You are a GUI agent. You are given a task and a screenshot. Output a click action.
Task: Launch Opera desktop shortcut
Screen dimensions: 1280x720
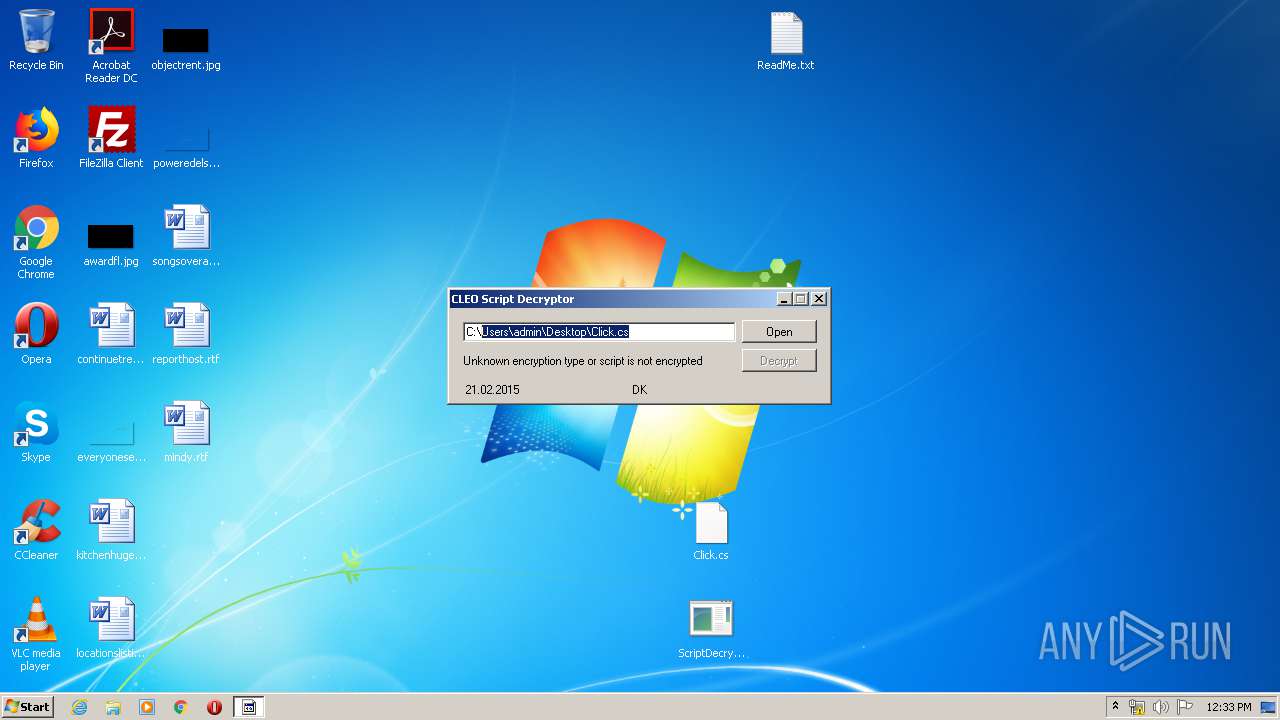(36, 334)
